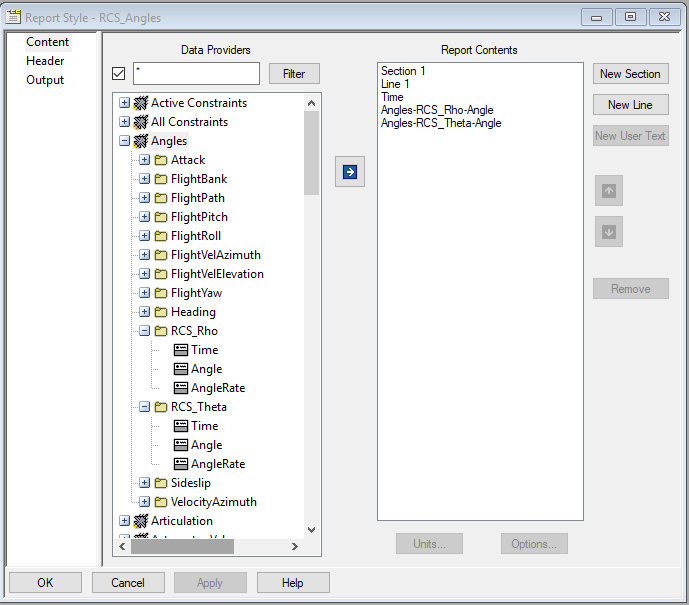Select the AngleRate item under RCS_Theta
Image resolution: width=689 pixels, height=605 pixels.
[218, 464]
